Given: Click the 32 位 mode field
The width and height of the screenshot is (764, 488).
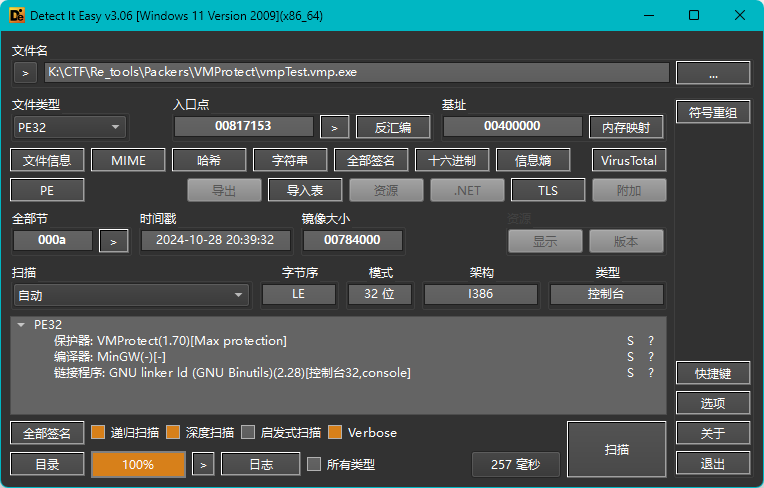Looking at the screenshot, I should (x=380, y=294).
